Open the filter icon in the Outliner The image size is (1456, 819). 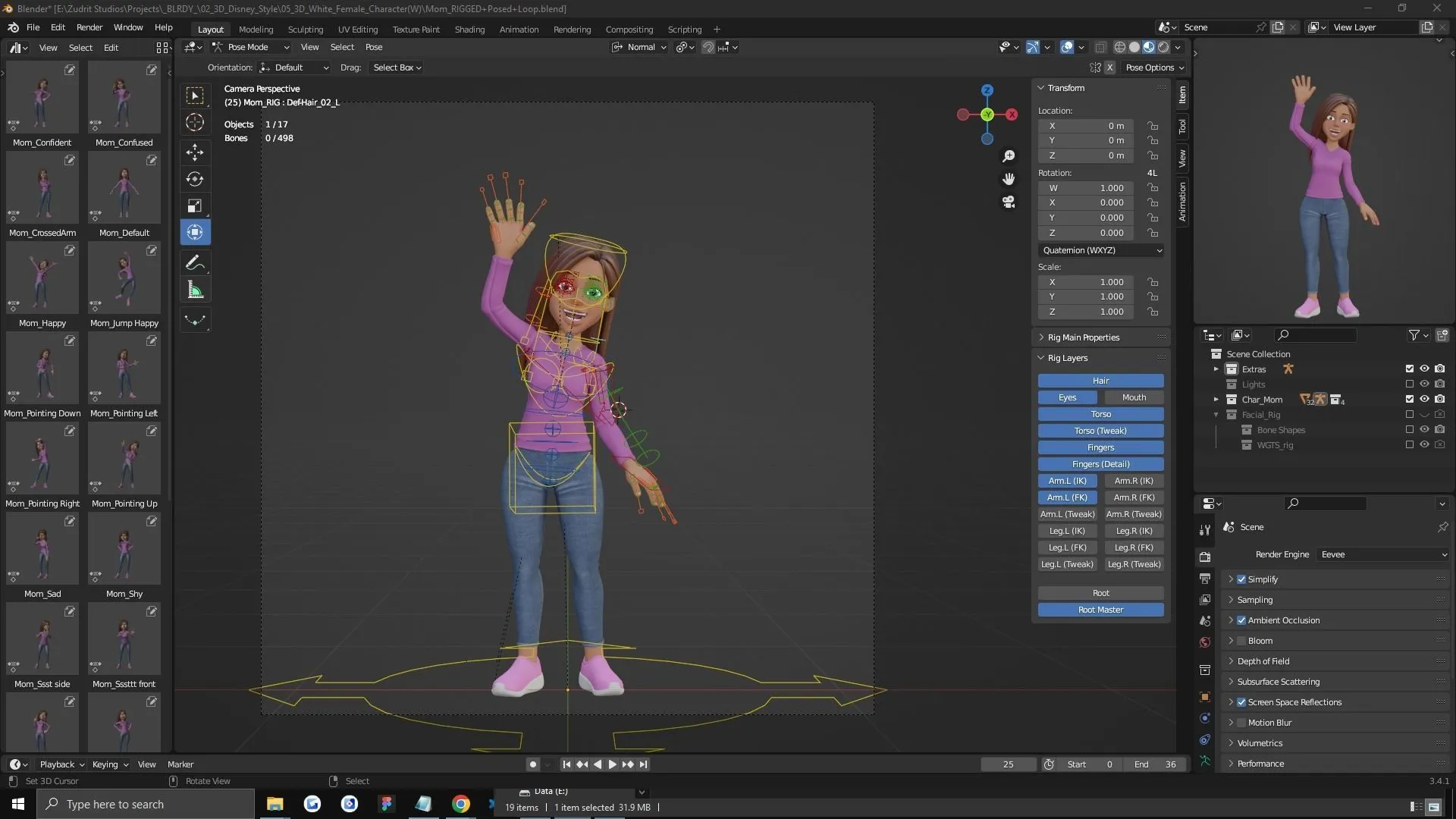(1415, 334)
